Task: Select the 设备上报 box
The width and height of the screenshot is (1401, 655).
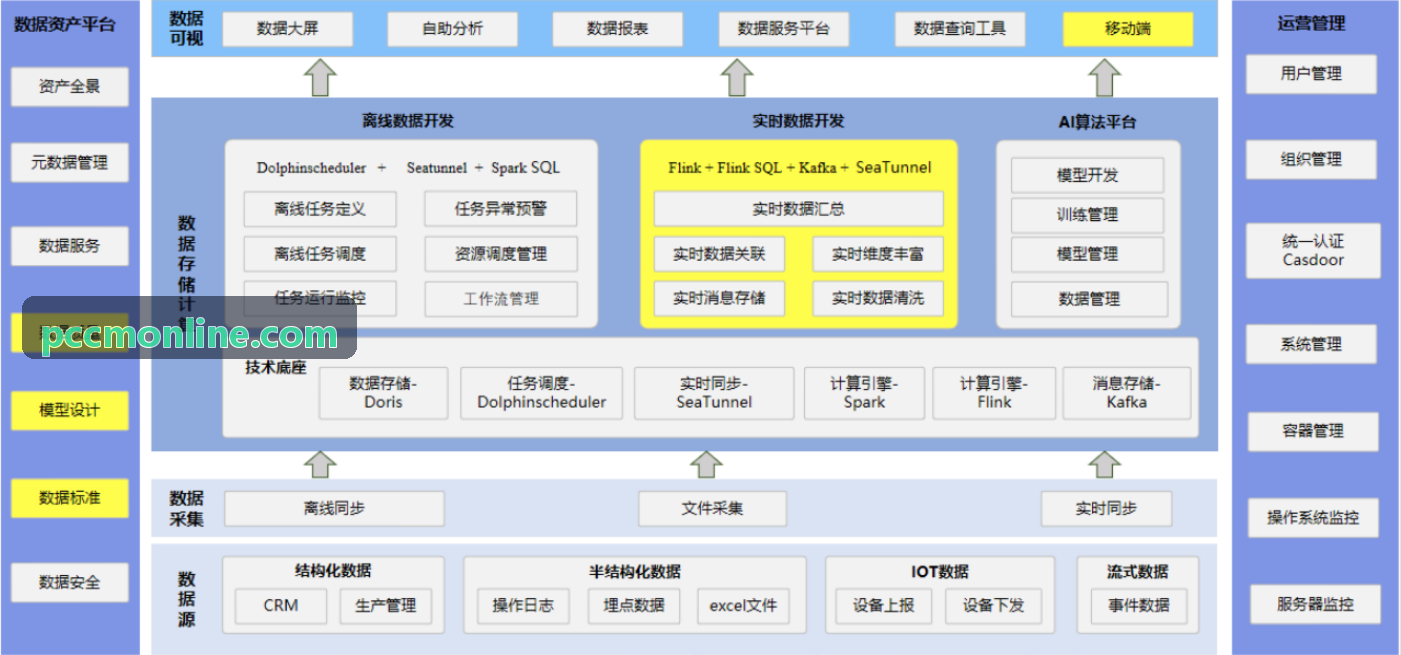Action: click(884, 606)
